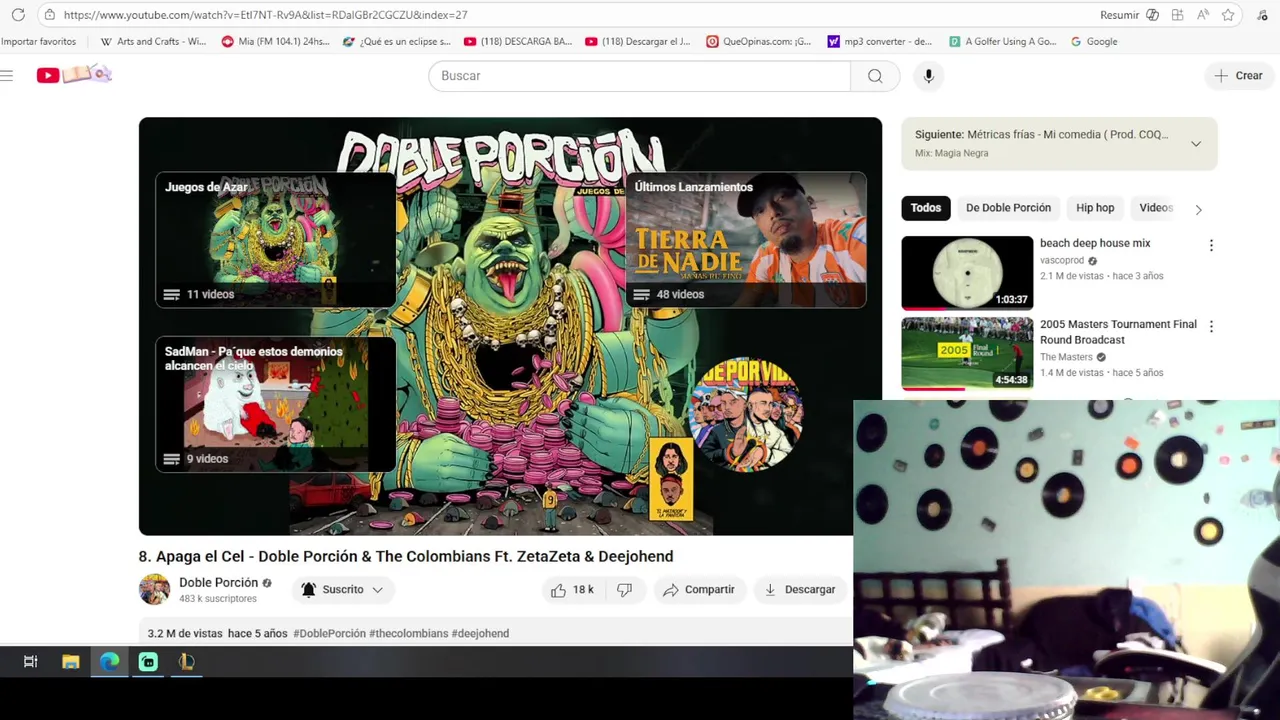Screen dimensions: 1280x720
Task: Select the Videos filter chip
Action: pyautogui.click(x=1156, y=208)
